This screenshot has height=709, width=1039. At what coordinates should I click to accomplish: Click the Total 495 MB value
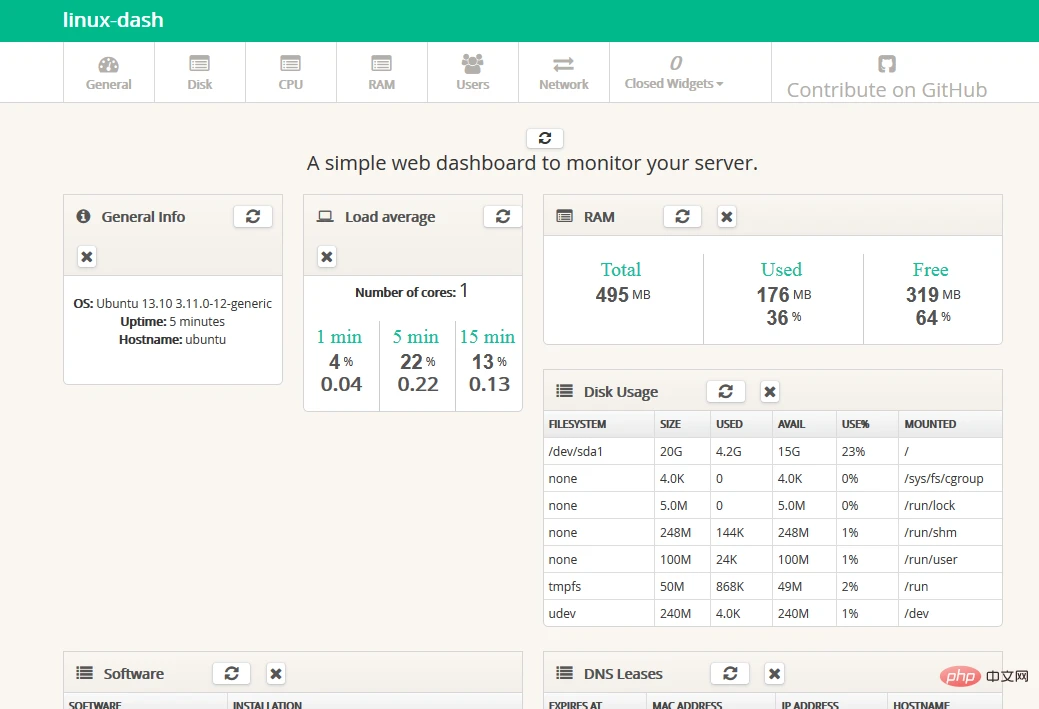[623, 294]
